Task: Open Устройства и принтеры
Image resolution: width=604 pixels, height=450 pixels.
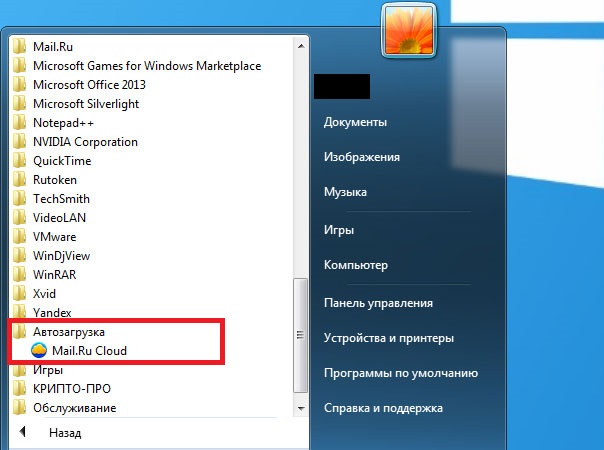Action: [x=389, y=338]
